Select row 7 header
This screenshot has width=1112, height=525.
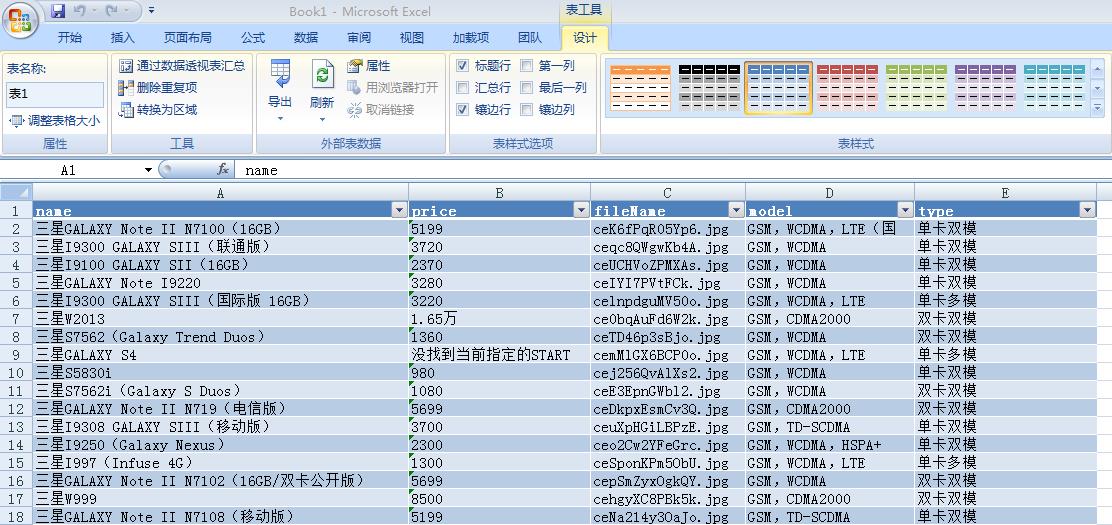[16, 319]
